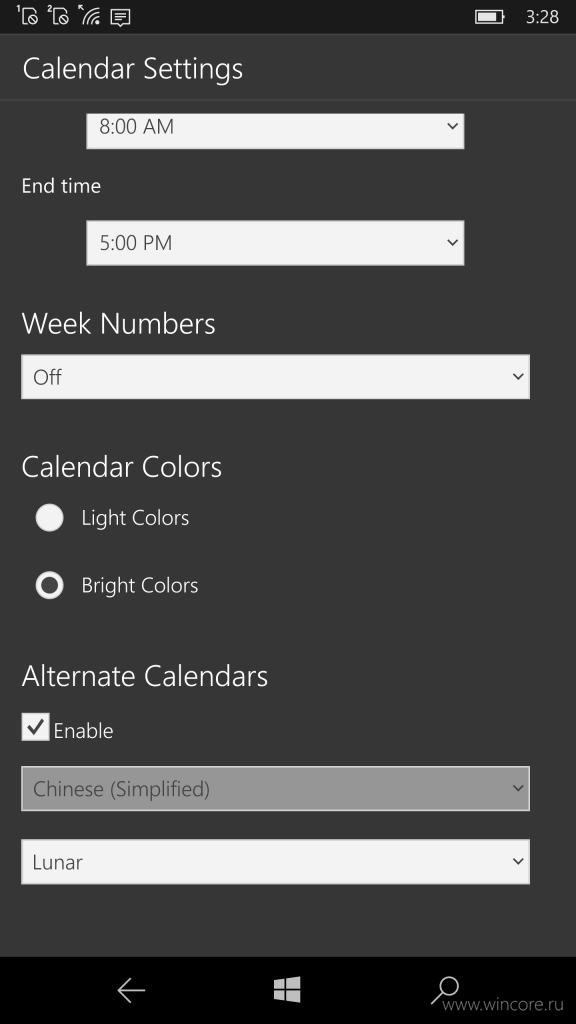Viewport: 576px width, 1024px height.
Task: Select the Light Colors radio button
Action: point(49,518)
